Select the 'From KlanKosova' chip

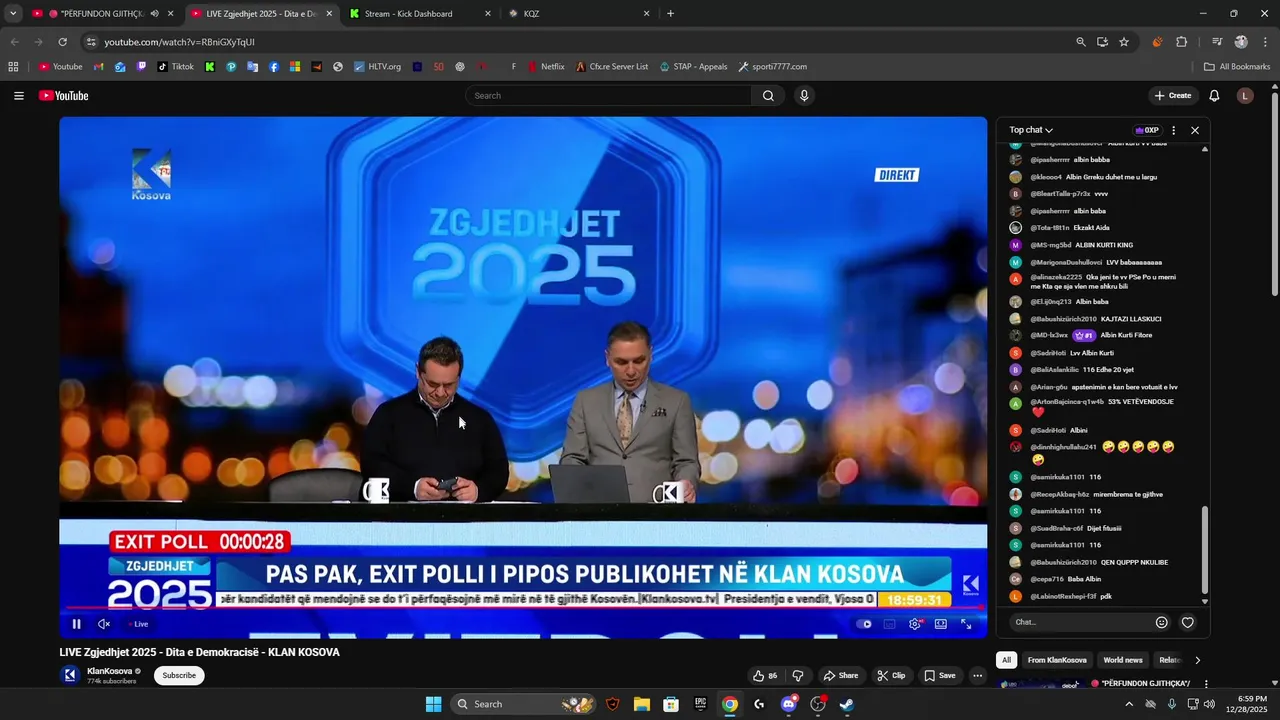click(x=1057, y=660)
